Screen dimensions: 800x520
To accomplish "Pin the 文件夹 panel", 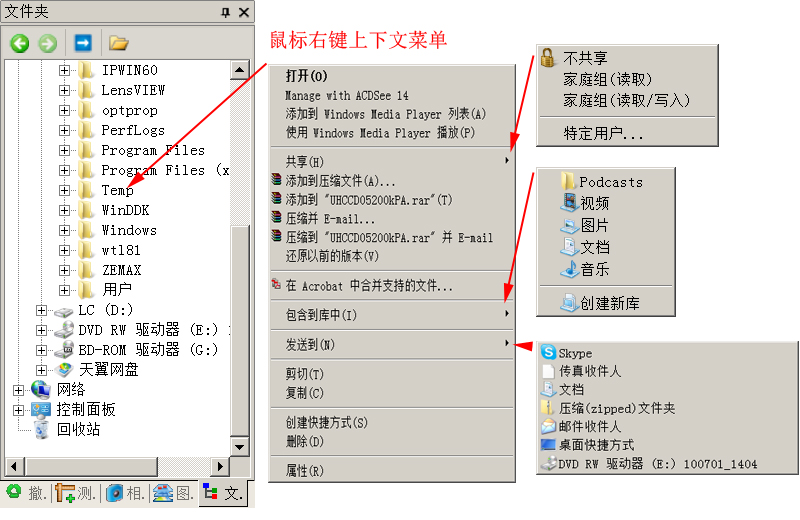I will click(226, 12).
